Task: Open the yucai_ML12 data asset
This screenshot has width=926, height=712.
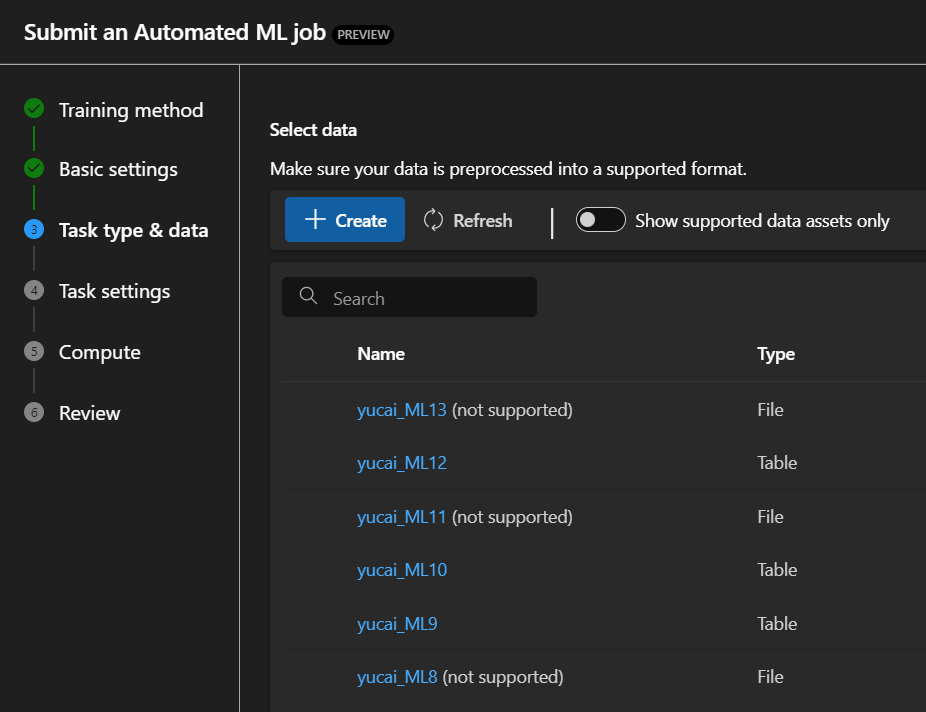Action: pyautogui.click(x=401, y=463)
